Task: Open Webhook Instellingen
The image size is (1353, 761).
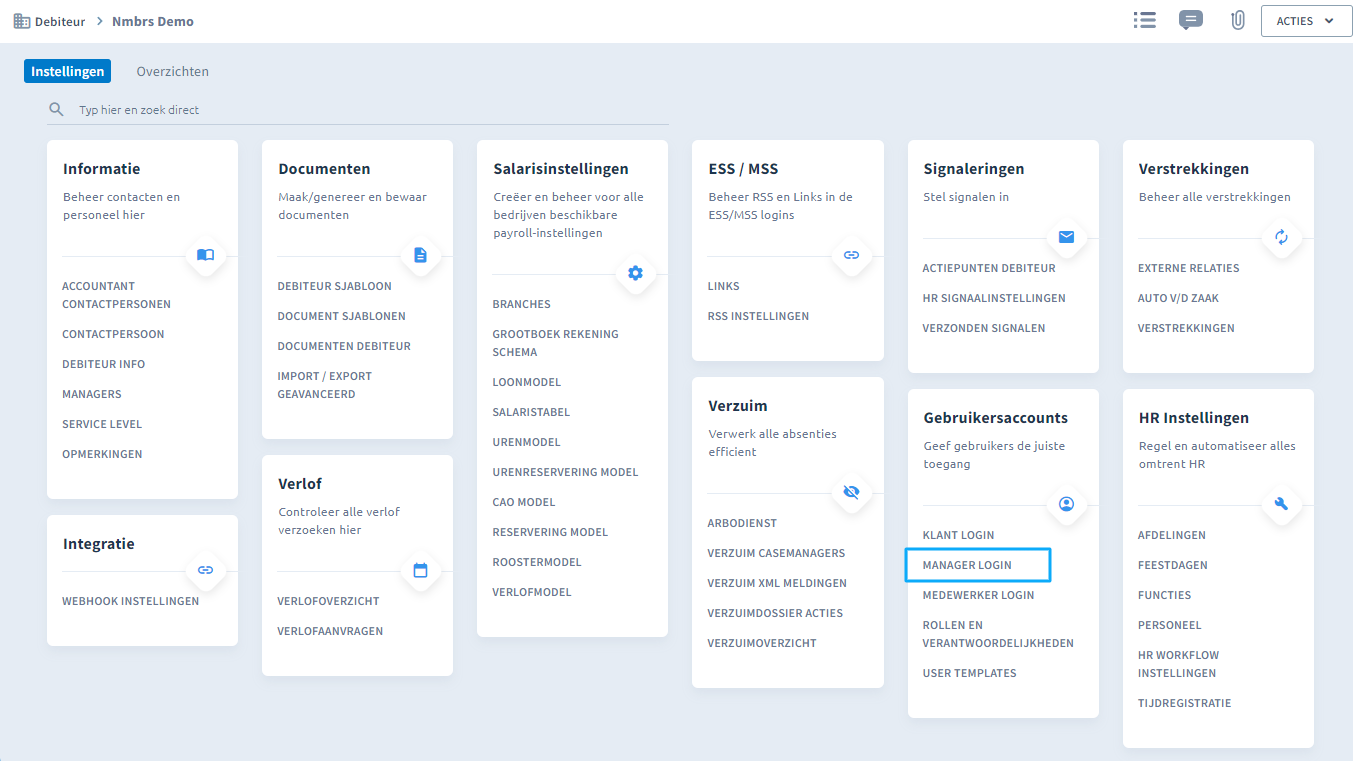Action: tap(131, 601)
